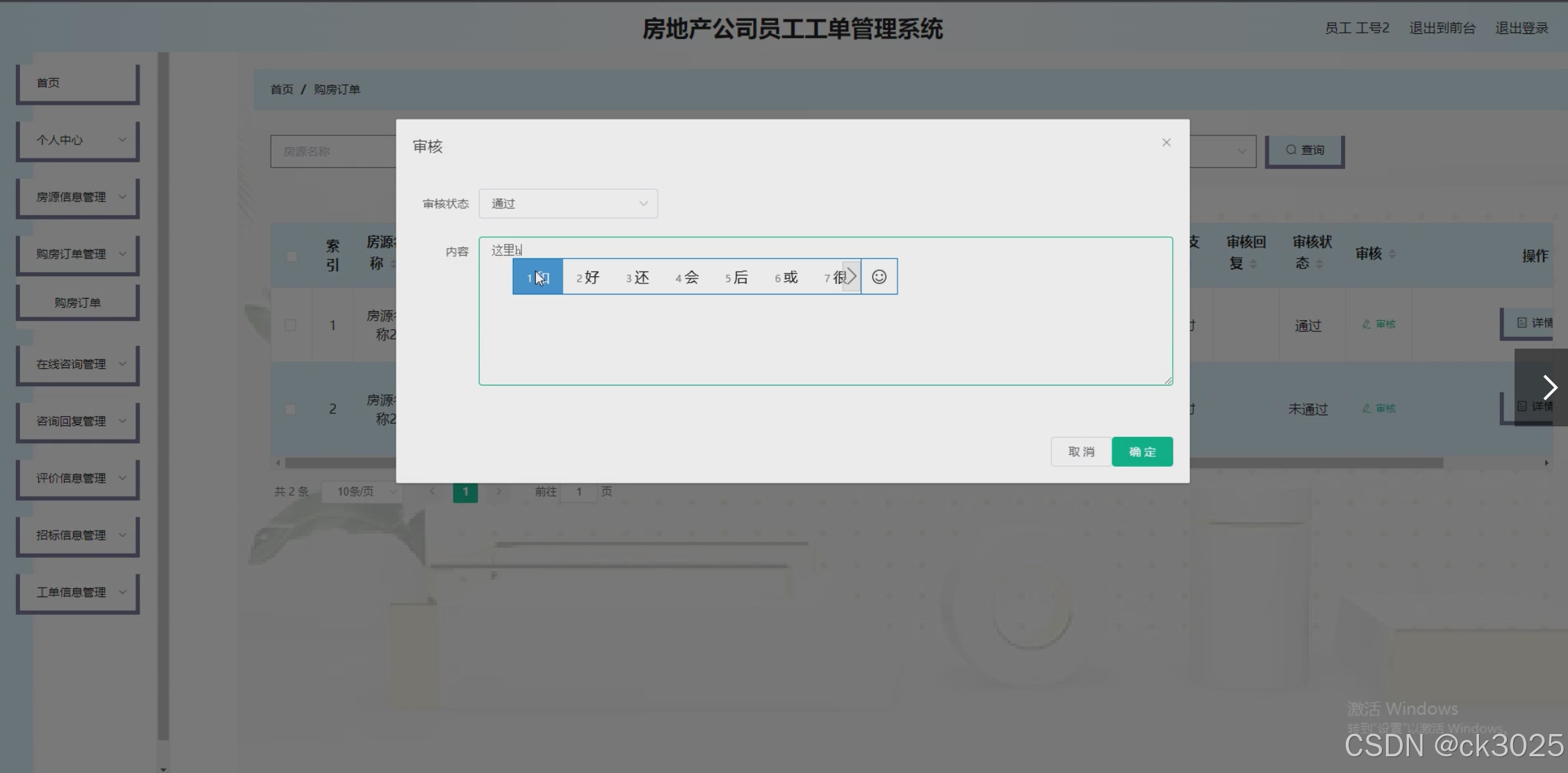The height and width of the screenshot is (773, 1568).
Task: Click the 审核 edit icon in row 2
Action: click(x=1379, y=408)
